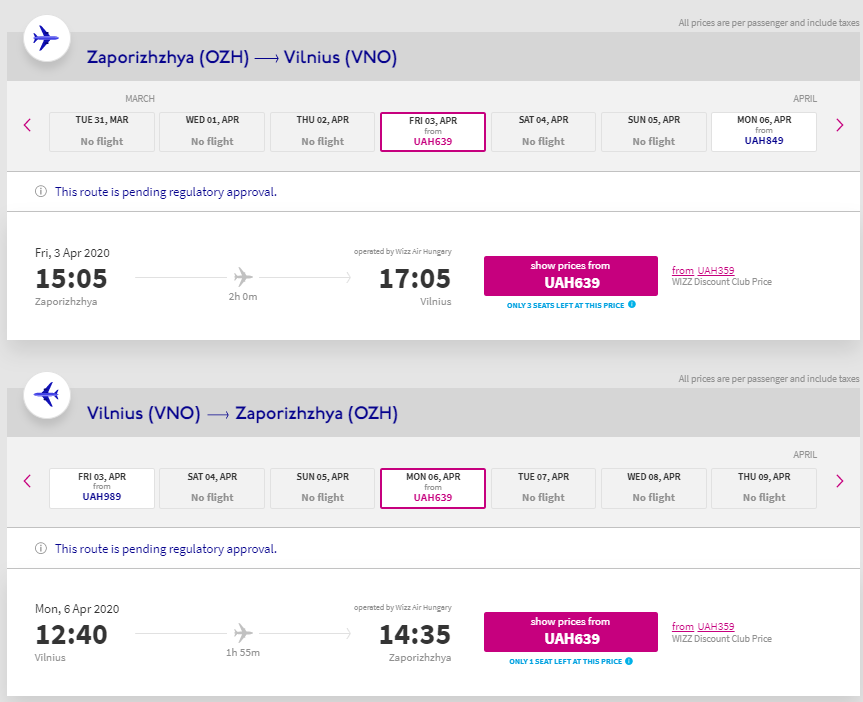863x702 pixels.
Task: Click info icon beside return regulatory approval notice
Action: point(41,548)
